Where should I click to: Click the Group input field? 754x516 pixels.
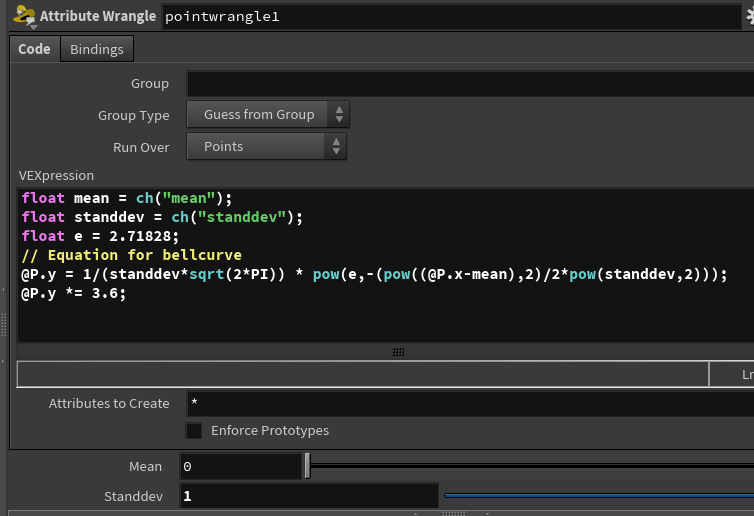pos(470,84)
